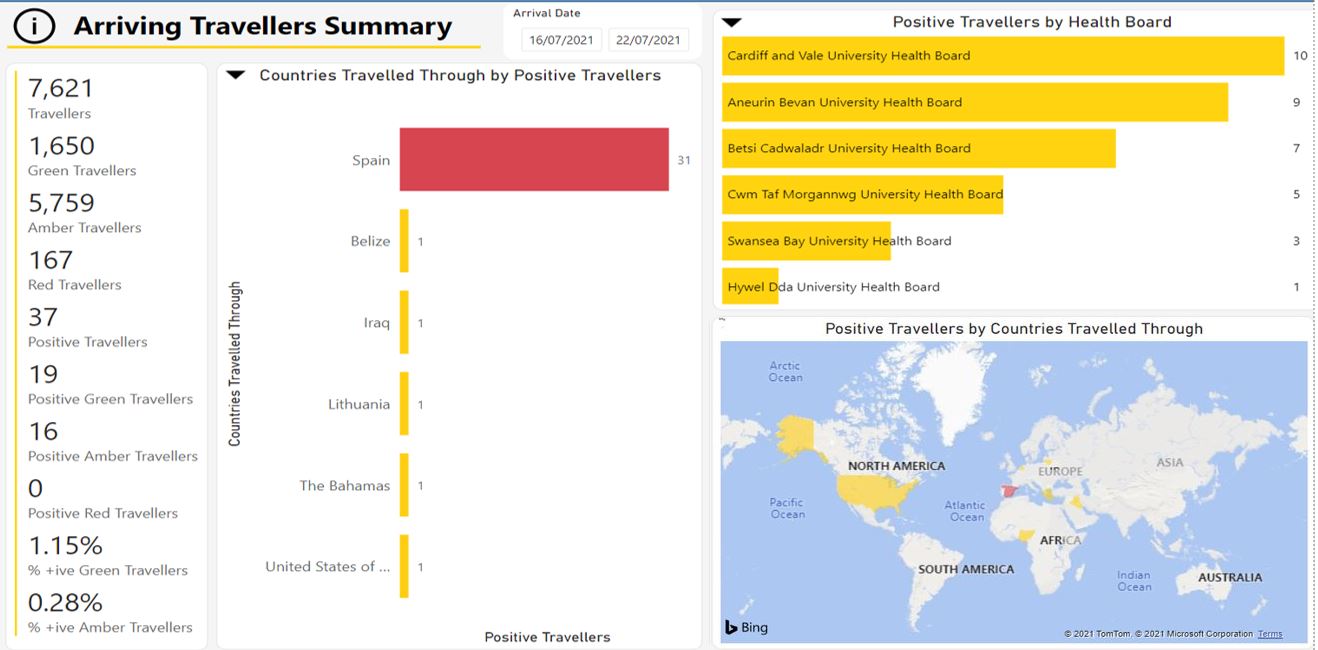Click the Bing logo on the map
Image resolution: width=1318 pixels, height=650 pixels.
[746, 627]
